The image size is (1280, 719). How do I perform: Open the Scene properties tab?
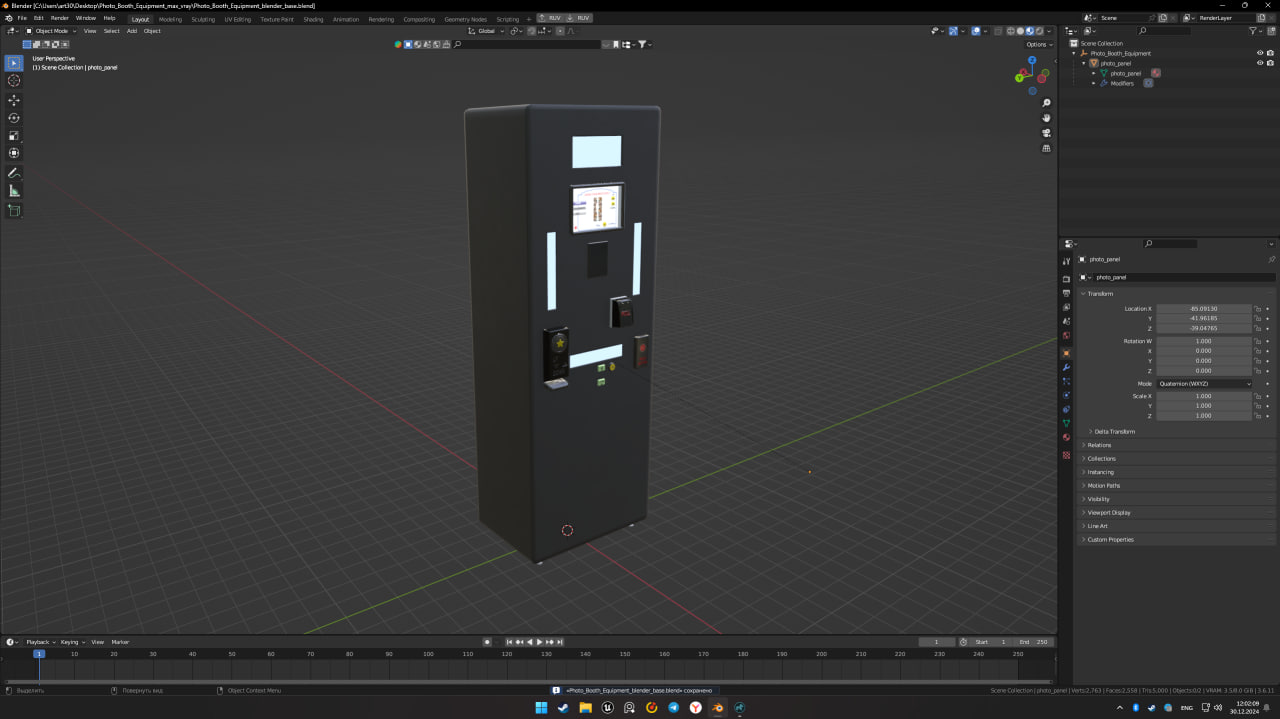tap(1066, 321)
